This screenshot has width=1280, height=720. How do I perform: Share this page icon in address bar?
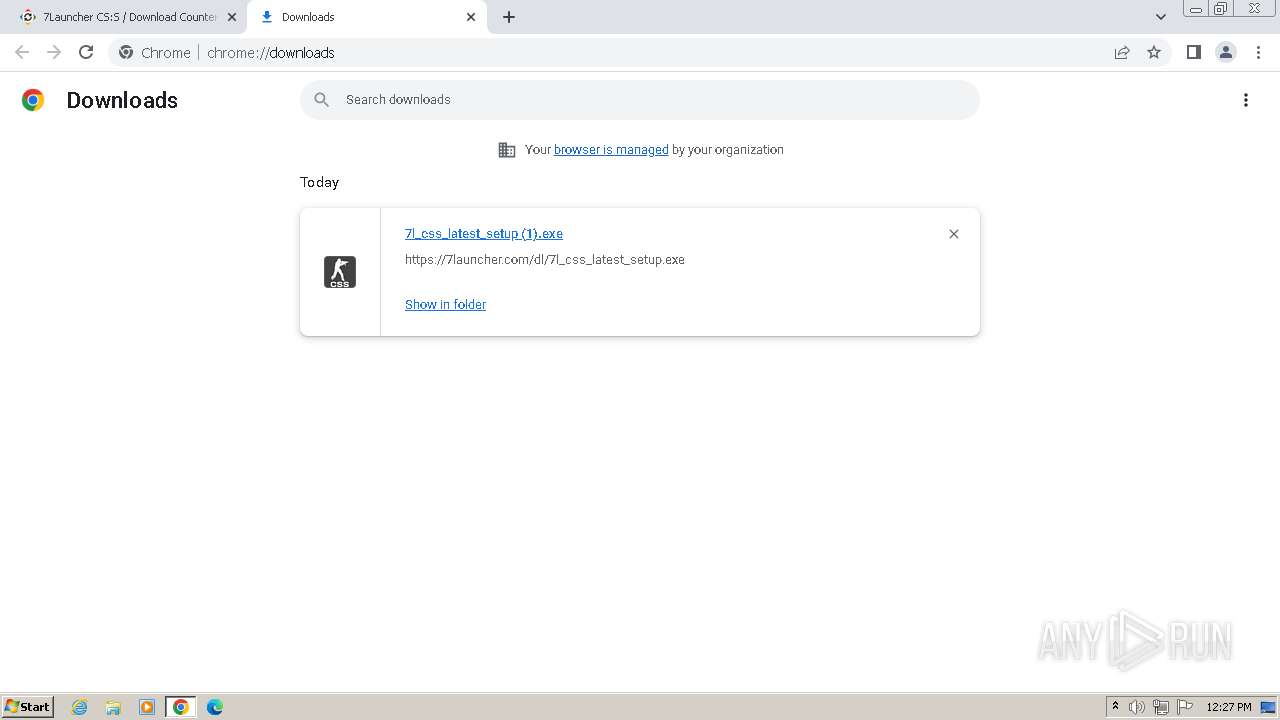click(x=1122, y=52)
